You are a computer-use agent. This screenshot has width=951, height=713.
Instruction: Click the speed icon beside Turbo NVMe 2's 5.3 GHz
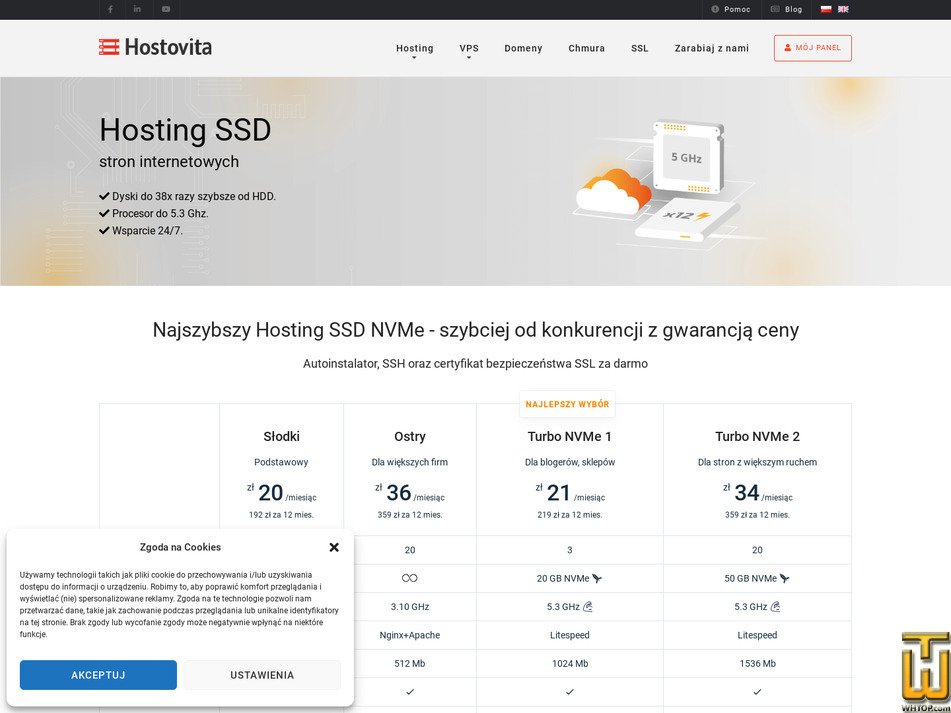(775, 606)
